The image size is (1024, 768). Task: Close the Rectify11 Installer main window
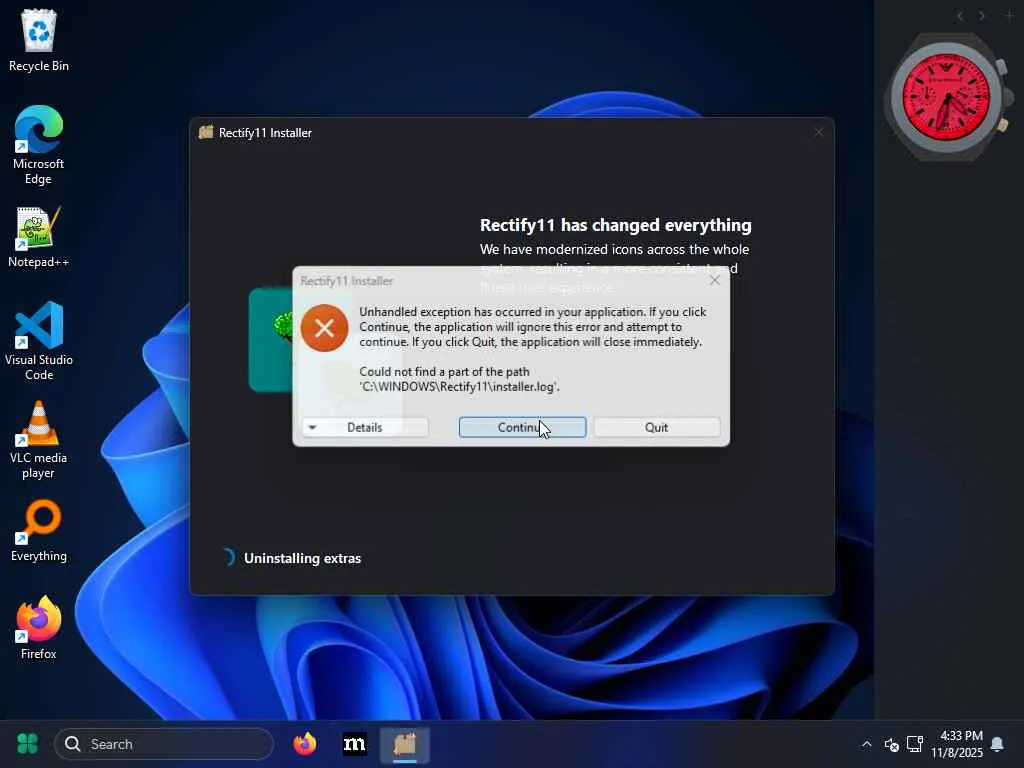[819, 133]
